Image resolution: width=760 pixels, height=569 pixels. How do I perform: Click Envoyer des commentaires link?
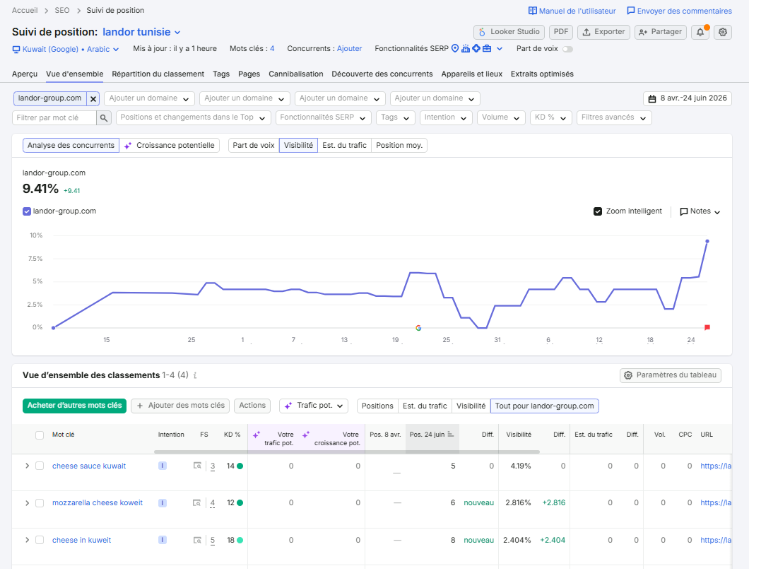pos(679,11)
